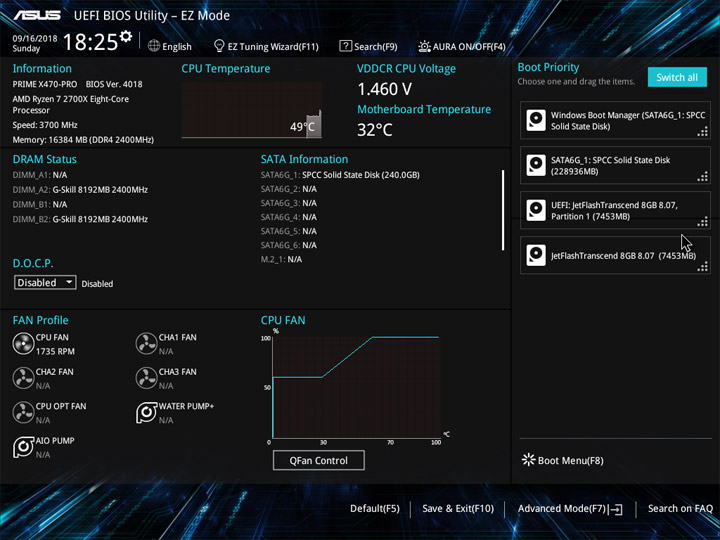Select UEFI: JetFlashTranscend Partition 1 boot entry
The image size is (720, 540).
coord(615,210)
